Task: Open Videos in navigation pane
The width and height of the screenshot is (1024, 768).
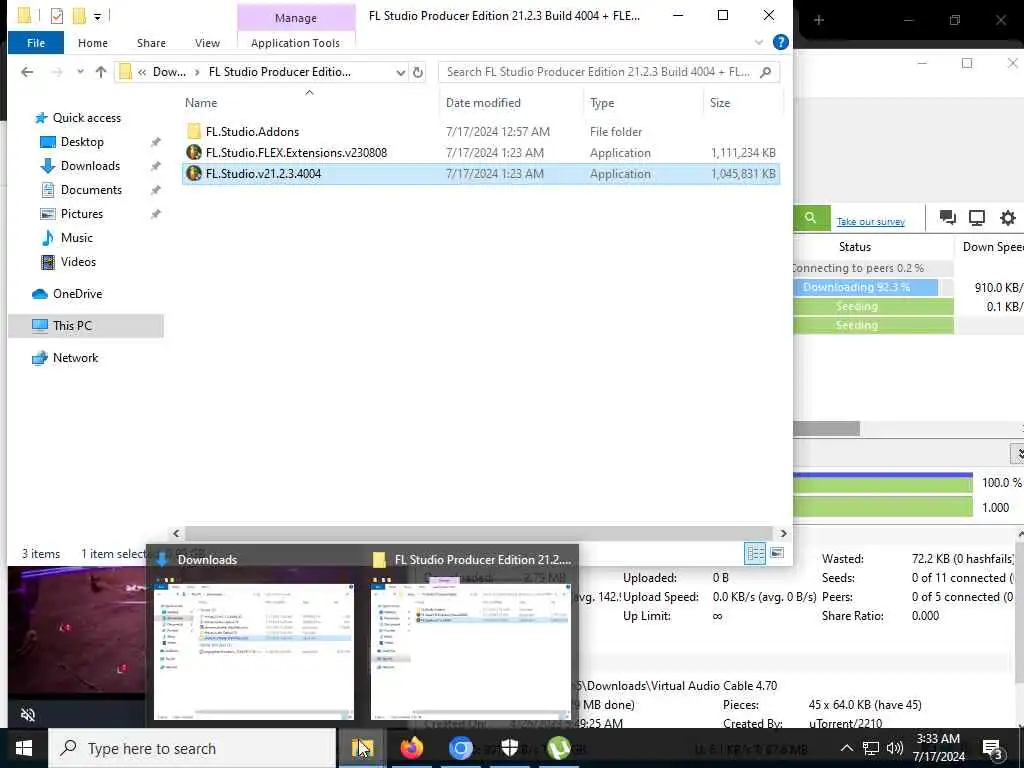Action: pos(78,262)
